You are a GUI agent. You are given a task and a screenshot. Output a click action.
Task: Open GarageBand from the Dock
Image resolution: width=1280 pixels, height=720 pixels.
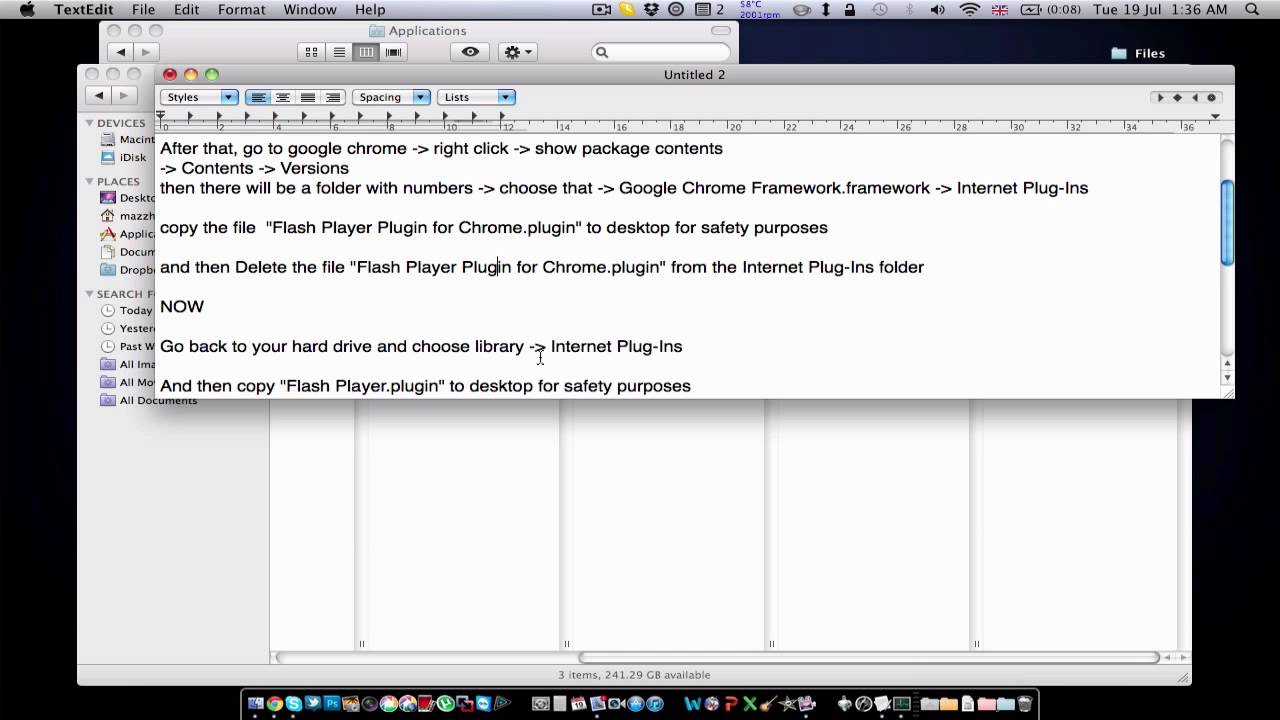[x=768, y=704]
